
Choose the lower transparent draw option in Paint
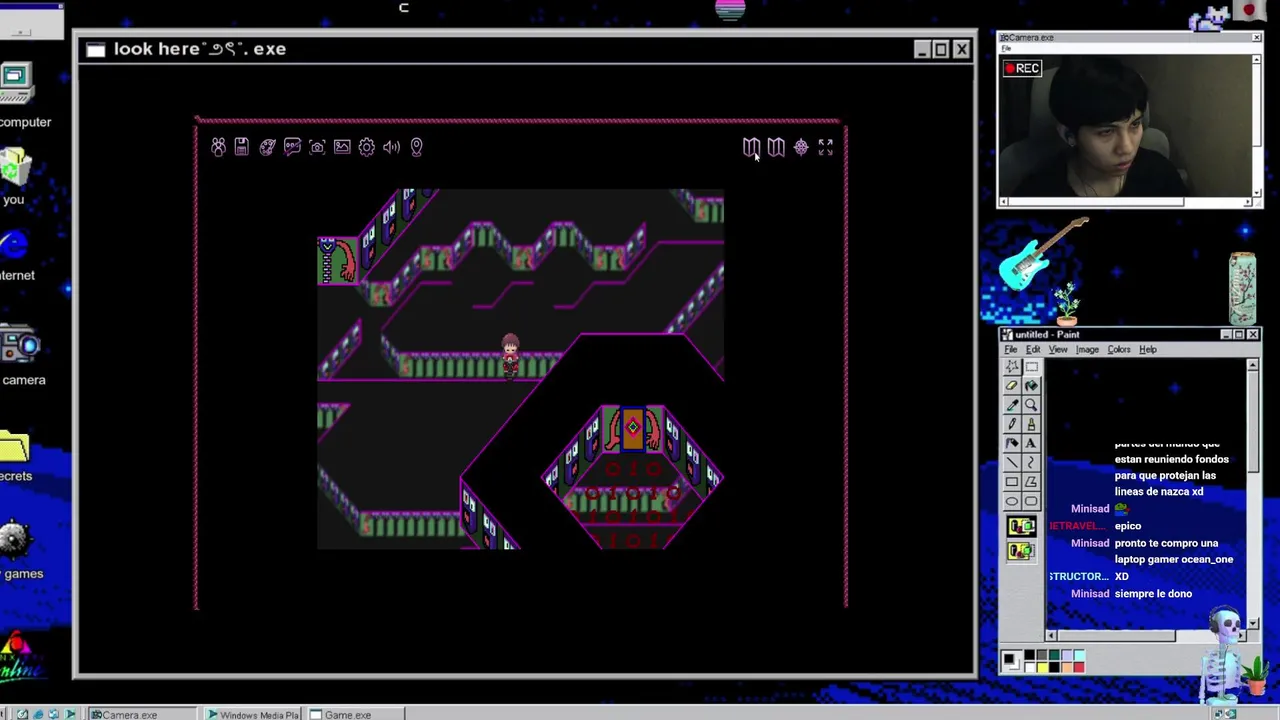pyautogui.click(x=1022, y=550)
